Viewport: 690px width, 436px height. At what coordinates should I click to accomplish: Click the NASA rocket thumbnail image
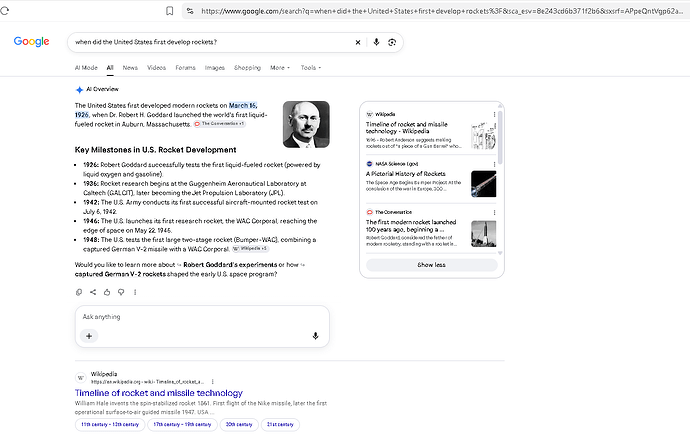484,184
